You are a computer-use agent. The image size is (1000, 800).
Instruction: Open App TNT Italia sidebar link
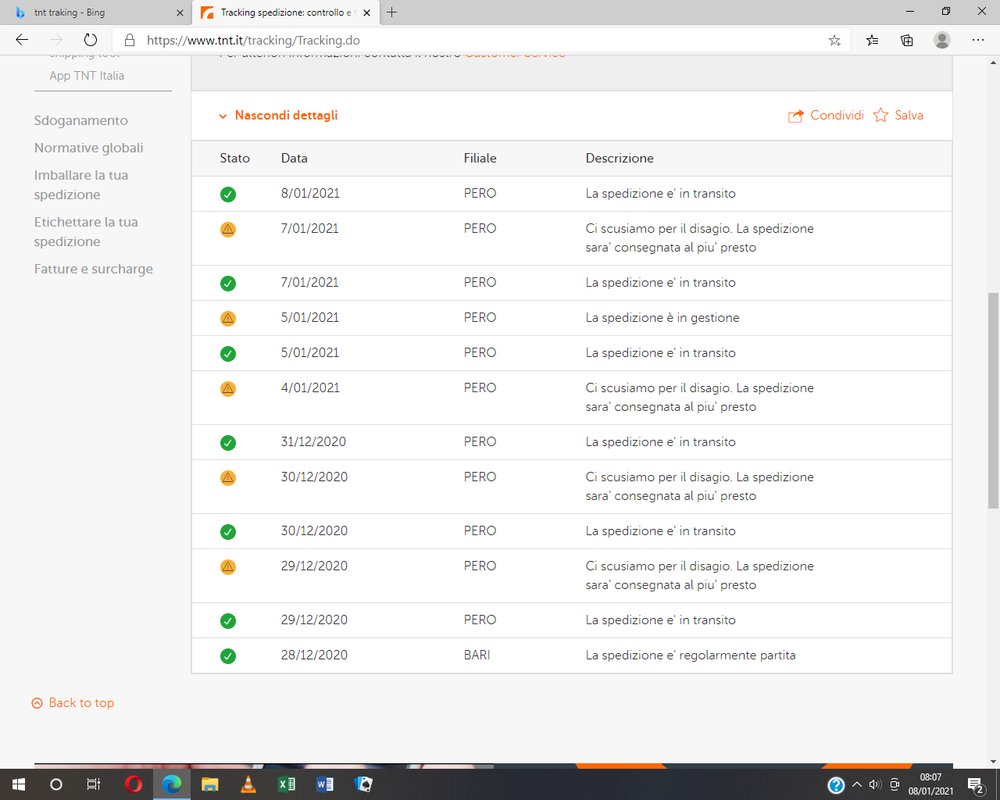click(87, 76)
